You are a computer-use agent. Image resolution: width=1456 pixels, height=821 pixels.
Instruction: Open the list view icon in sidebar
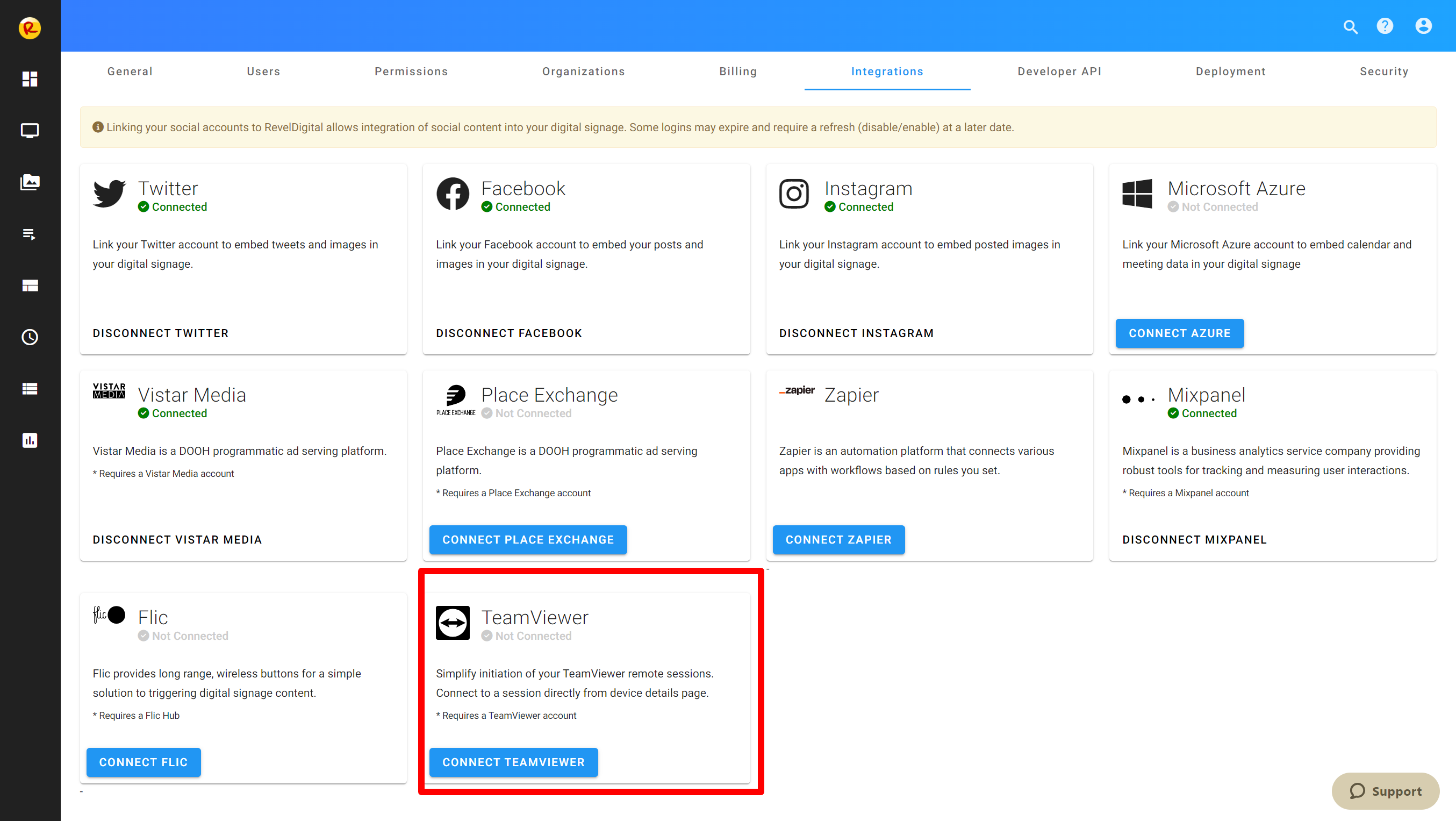tap(30, 388)
